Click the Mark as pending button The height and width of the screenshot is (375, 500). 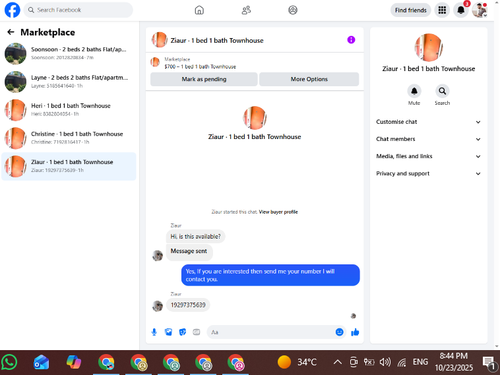pos(204,79)
